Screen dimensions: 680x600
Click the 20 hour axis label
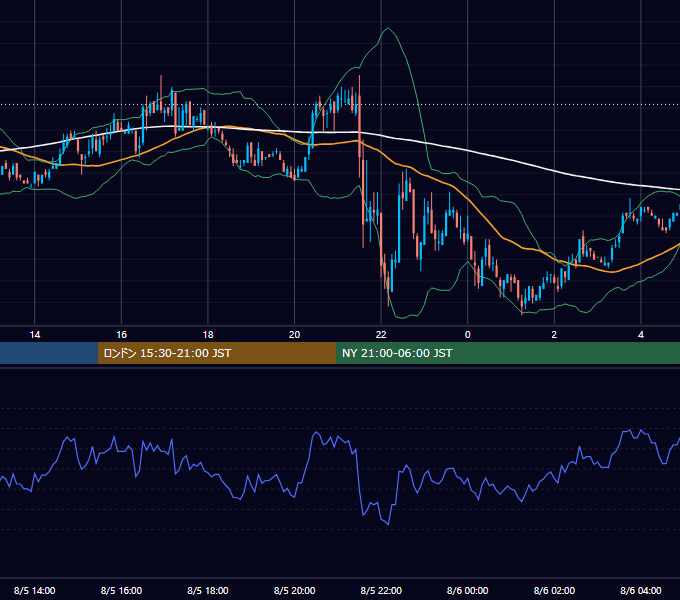tap(294, 335)
